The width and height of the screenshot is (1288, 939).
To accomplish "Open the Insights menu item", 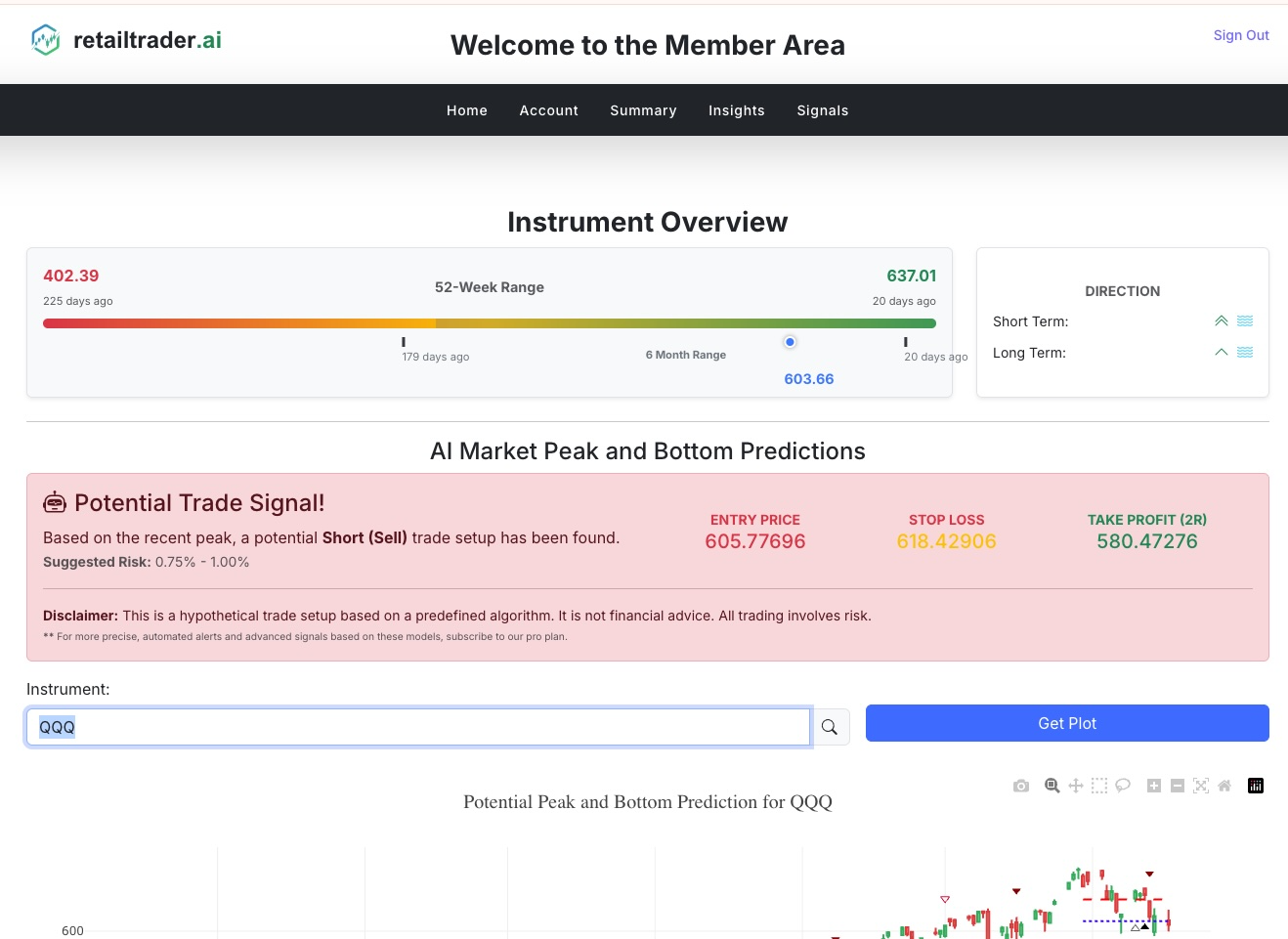I will pyautogui.click(x=737, y=110).
